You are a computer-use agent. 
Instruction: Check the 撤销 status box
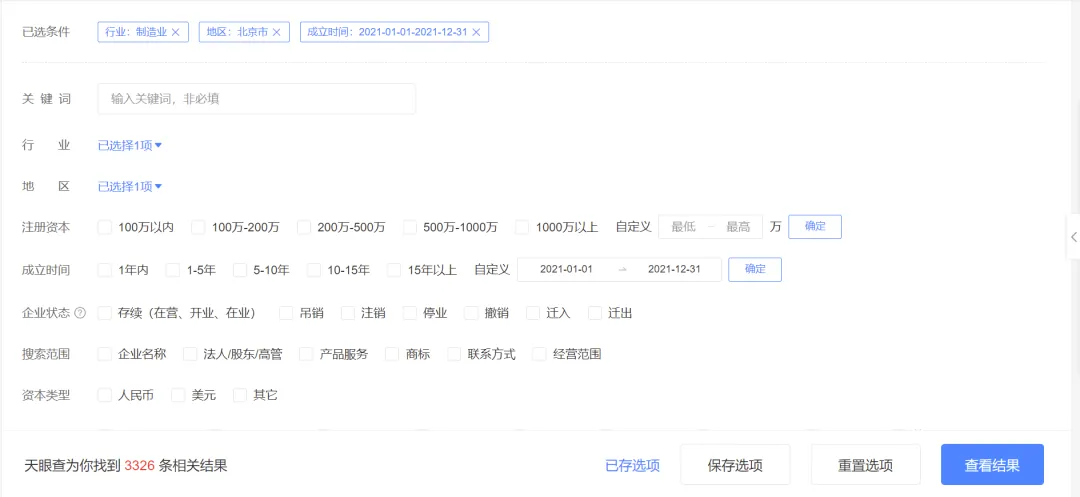[471, 313]
